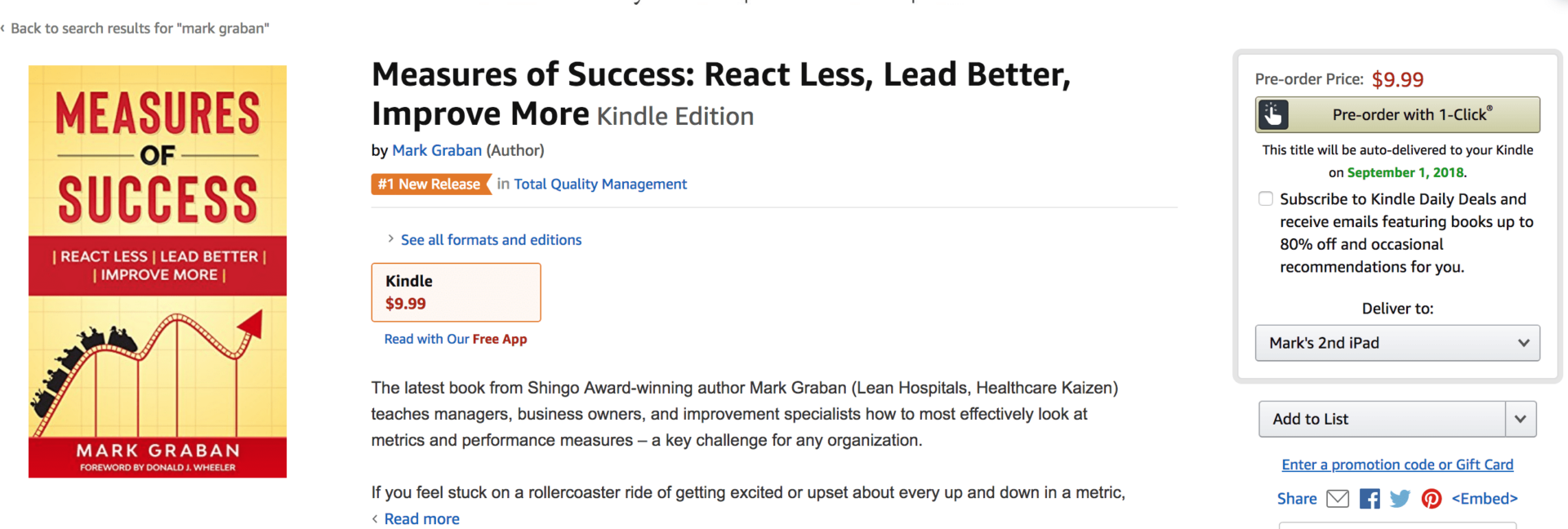This screenshot has height=529, width=1568.
Task: Click the #1 New Release badge
Action: tap(432, 184)
